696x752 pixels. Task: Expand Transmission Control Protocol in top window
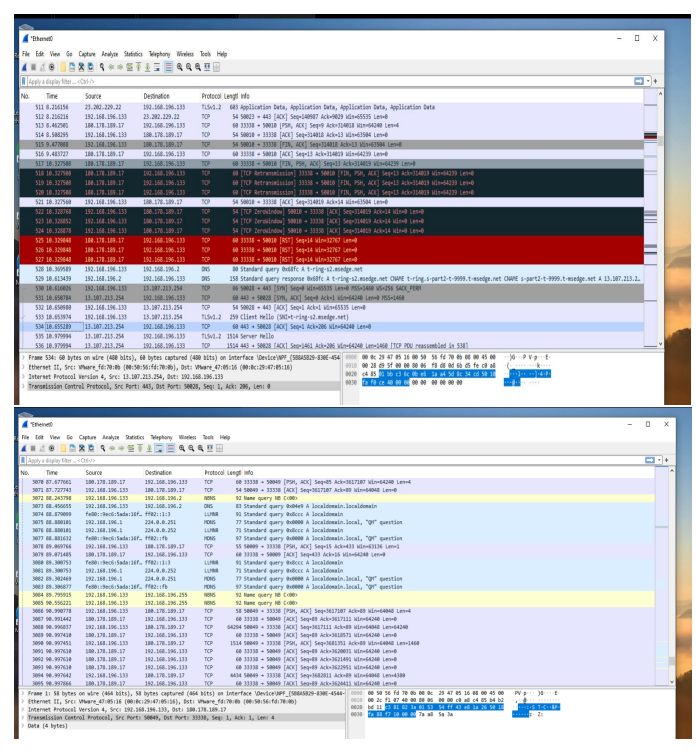(23, 387)
